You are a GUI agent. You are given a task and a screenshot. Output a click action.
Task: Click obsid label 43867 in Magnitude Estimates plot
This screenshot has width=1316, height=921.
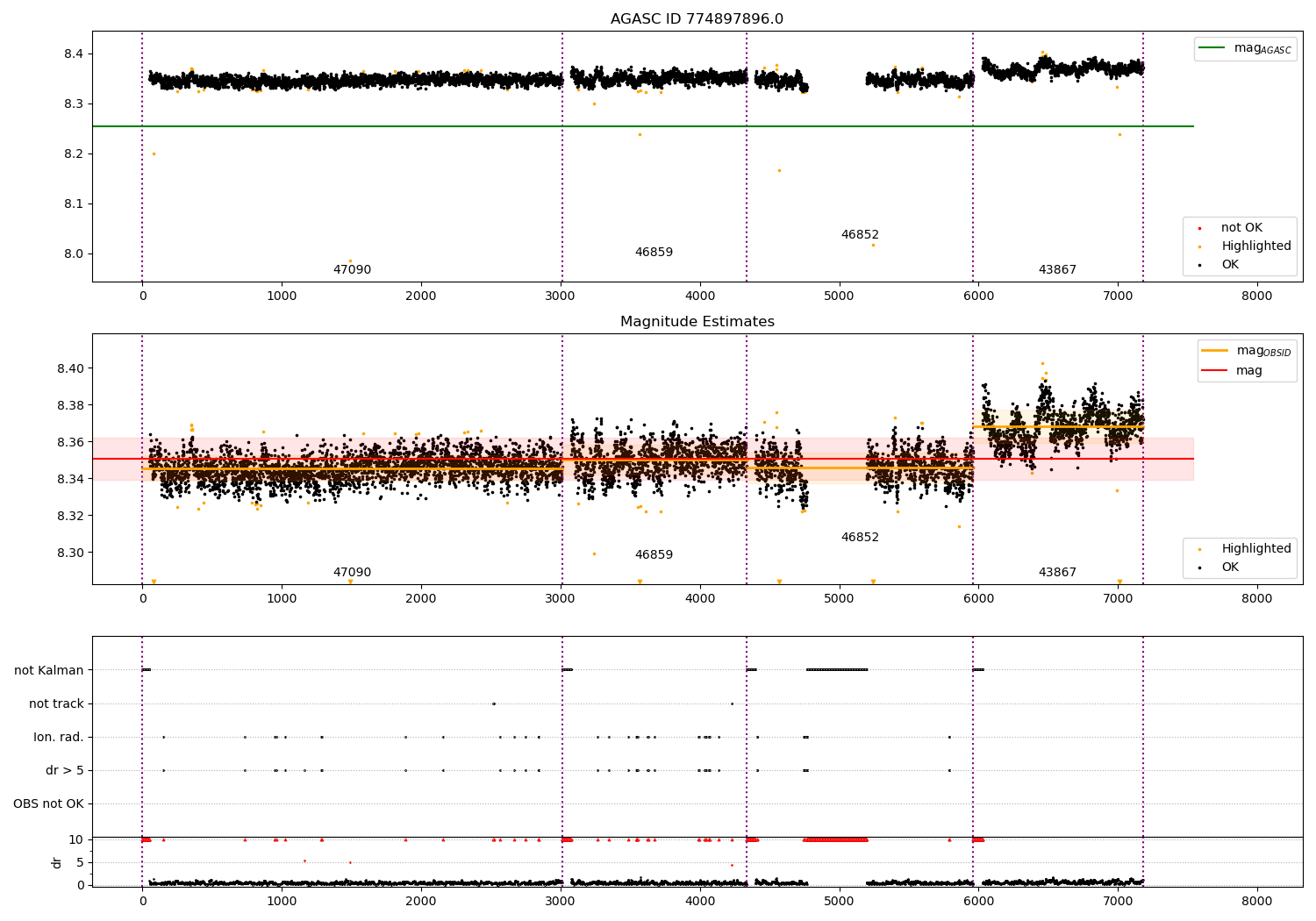[1057, 573]
